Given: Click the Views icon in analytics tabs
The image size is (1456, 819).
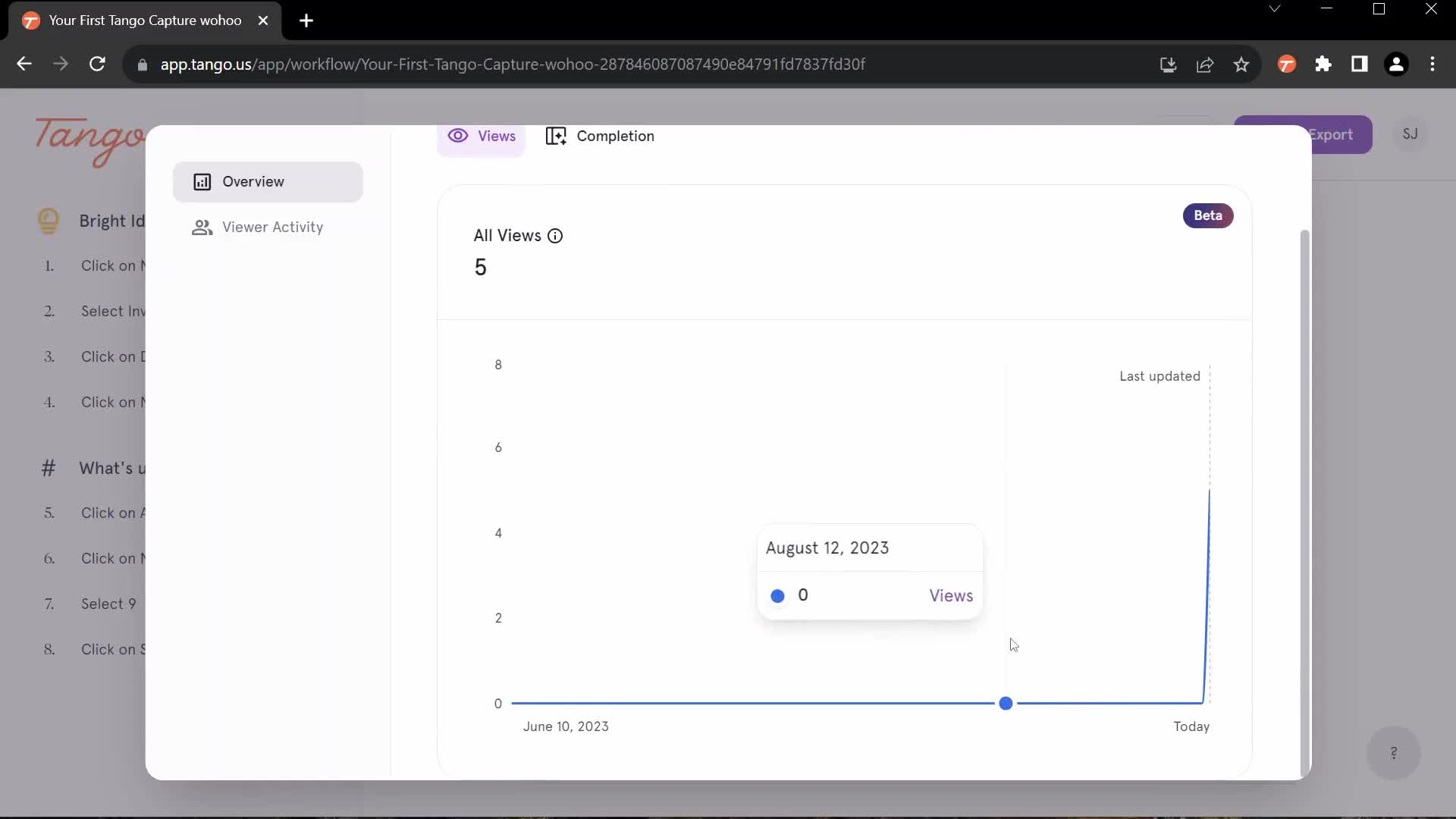Looking at the screenshot, I should point(458,135).
